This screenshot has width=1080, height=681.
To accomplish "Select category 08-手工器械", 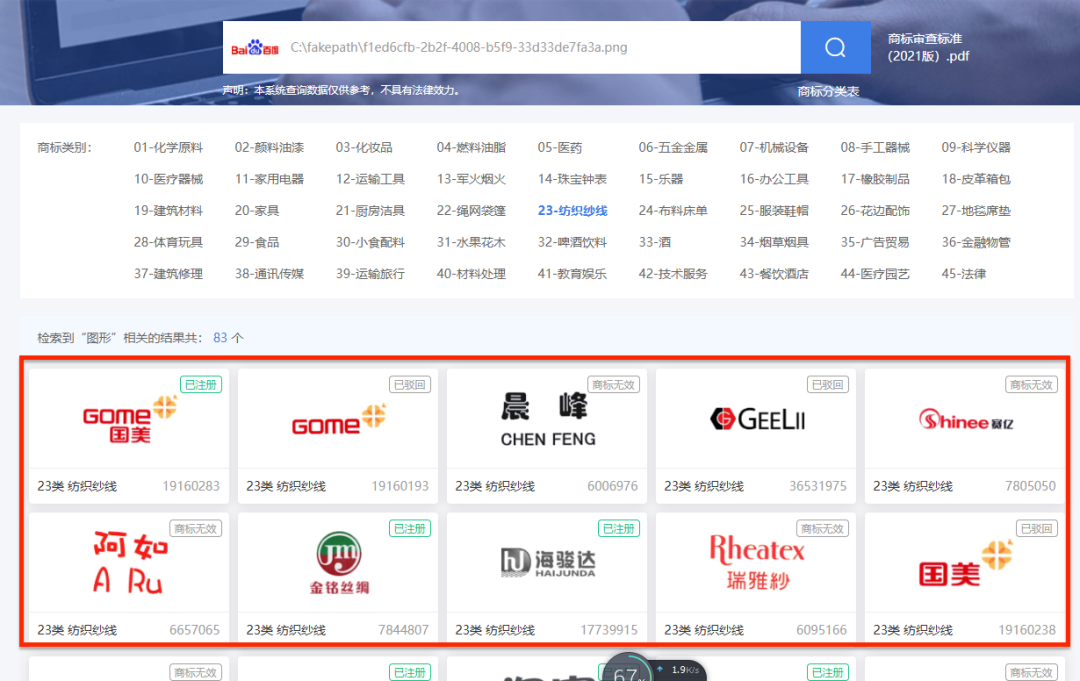I will (875, 147).
